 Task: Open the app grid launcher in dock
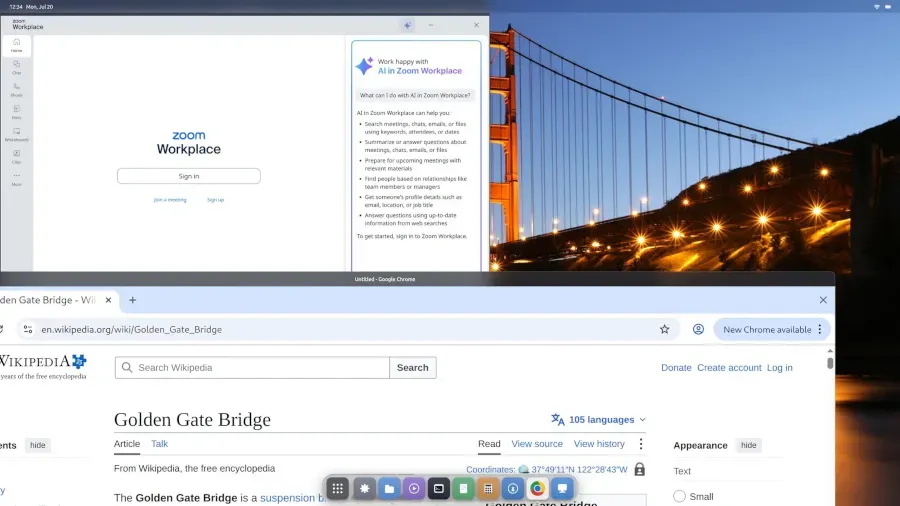click(x=338, y=489)
